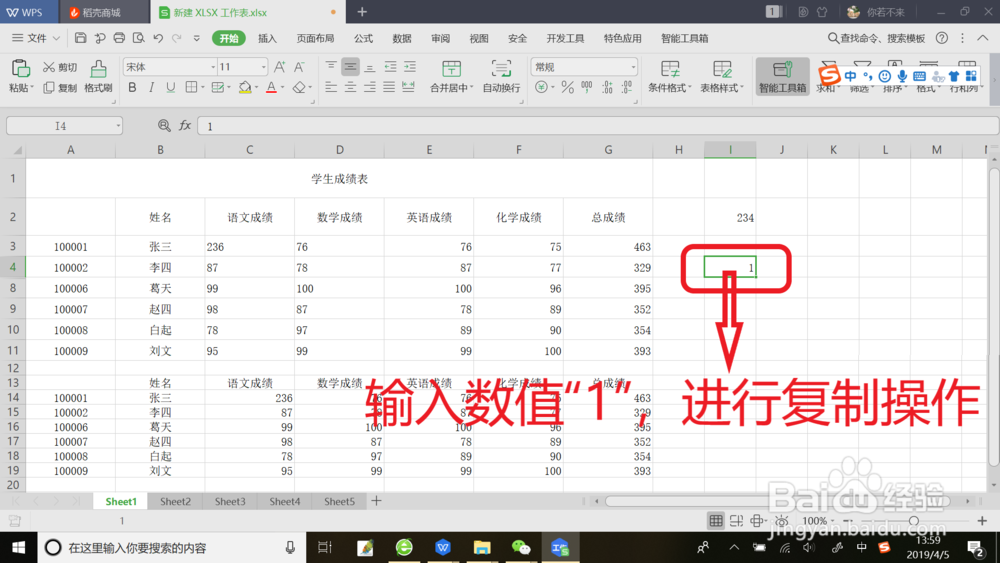Expand the font size dropdown 11
The image size is (1000, 563).
pos(263,67)
